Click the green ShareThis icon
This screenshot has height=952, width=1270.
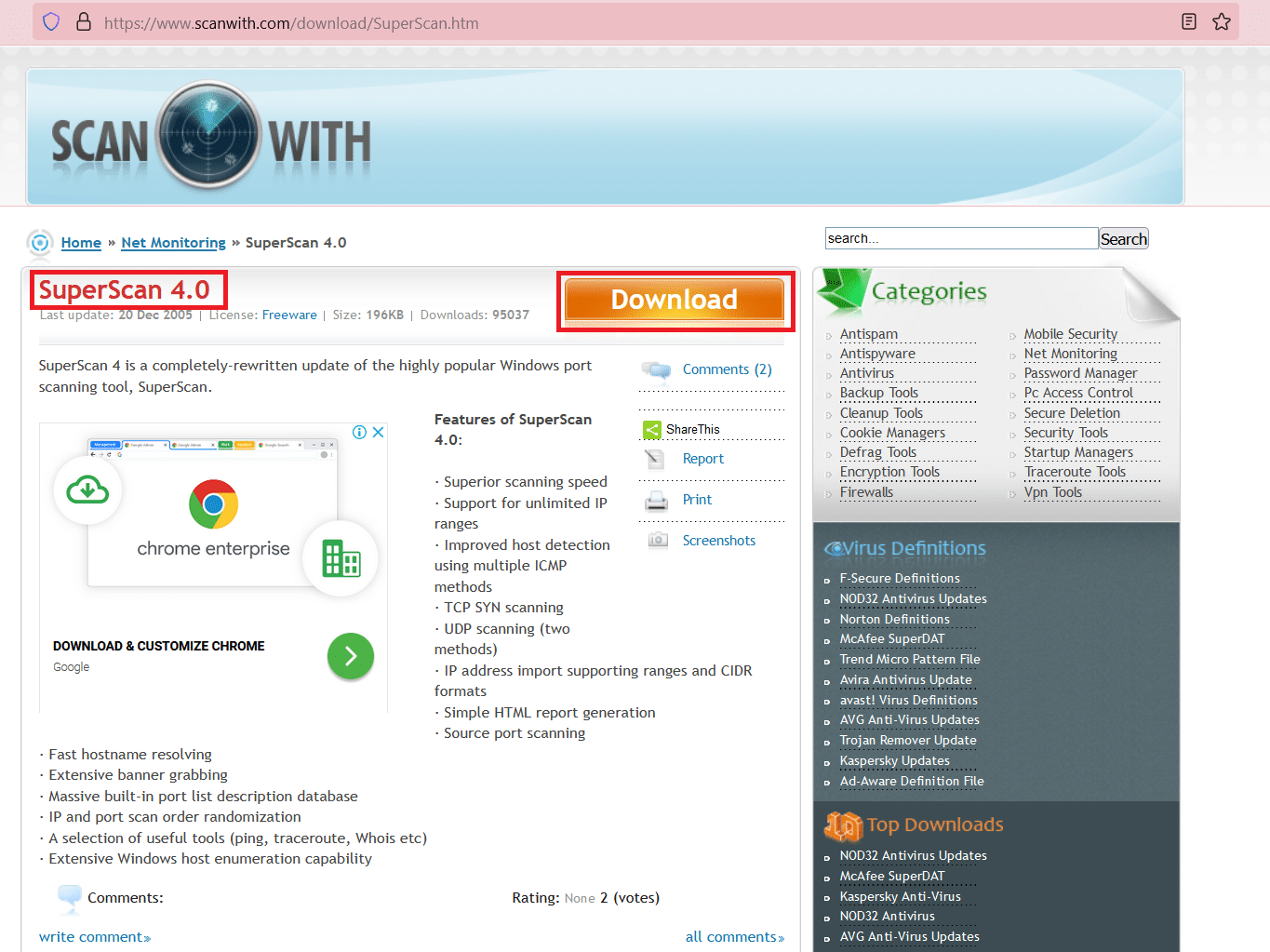point(652,430)
